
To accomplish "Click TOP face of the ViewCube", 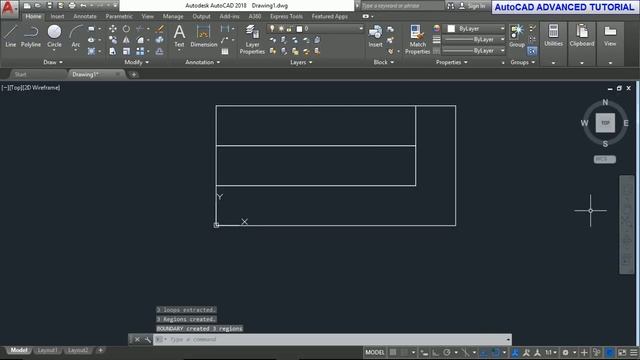I will pos(605,123).
